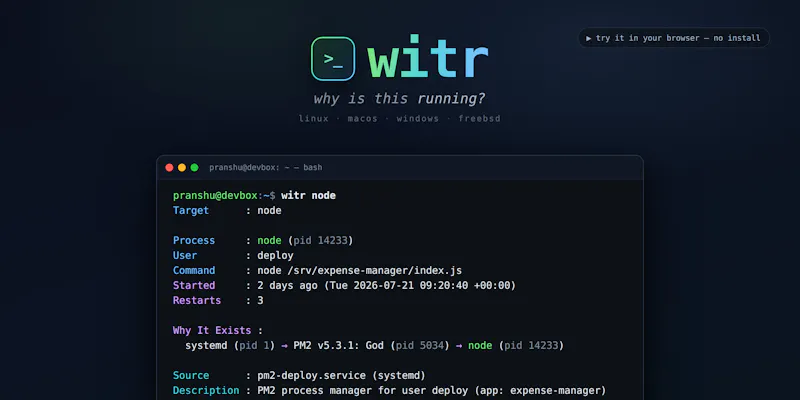The image size is (800, 400).
Task: Click the witr terminal prompt logo icon
Action: 333,59
